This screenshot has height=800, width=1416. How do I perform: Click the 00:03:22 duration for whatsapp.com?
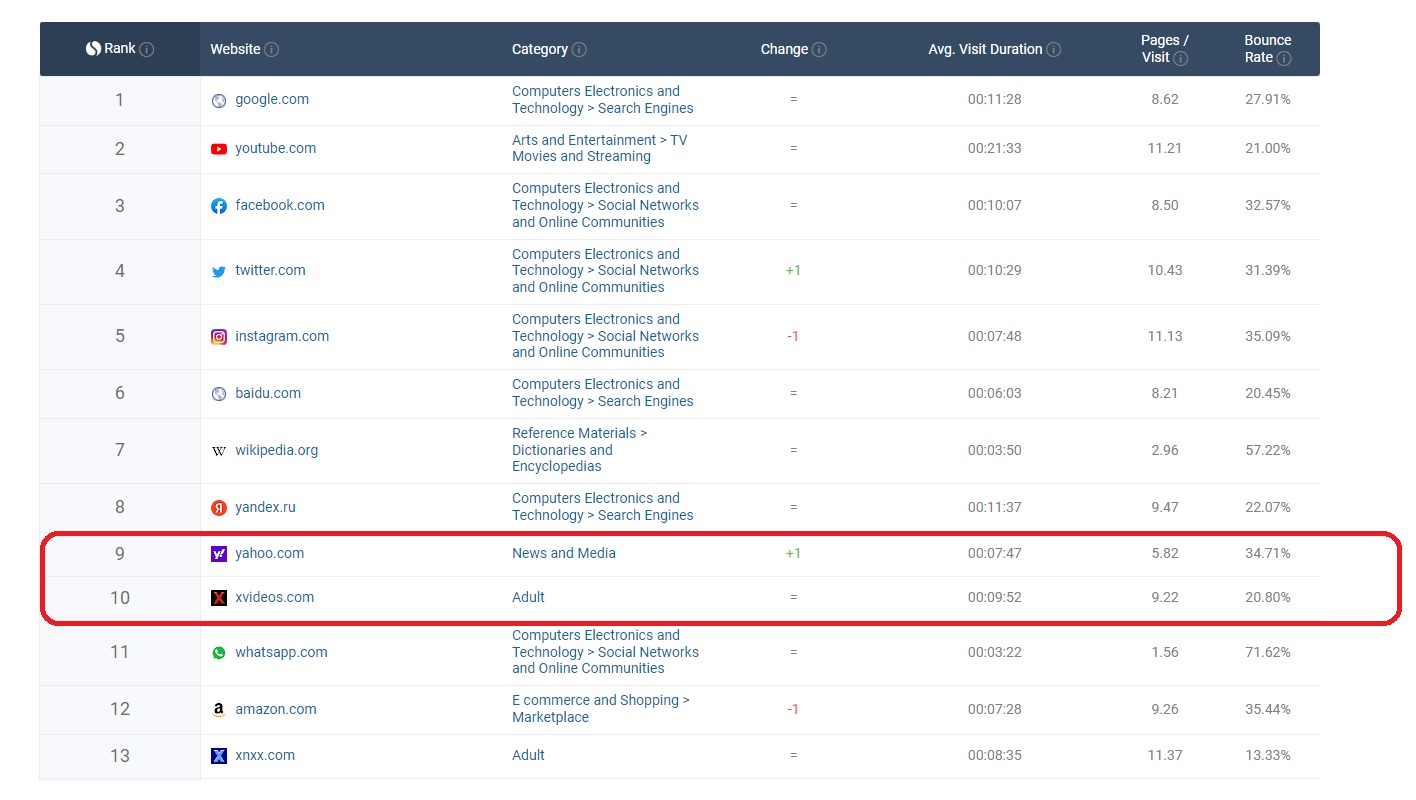click(995, 653)
